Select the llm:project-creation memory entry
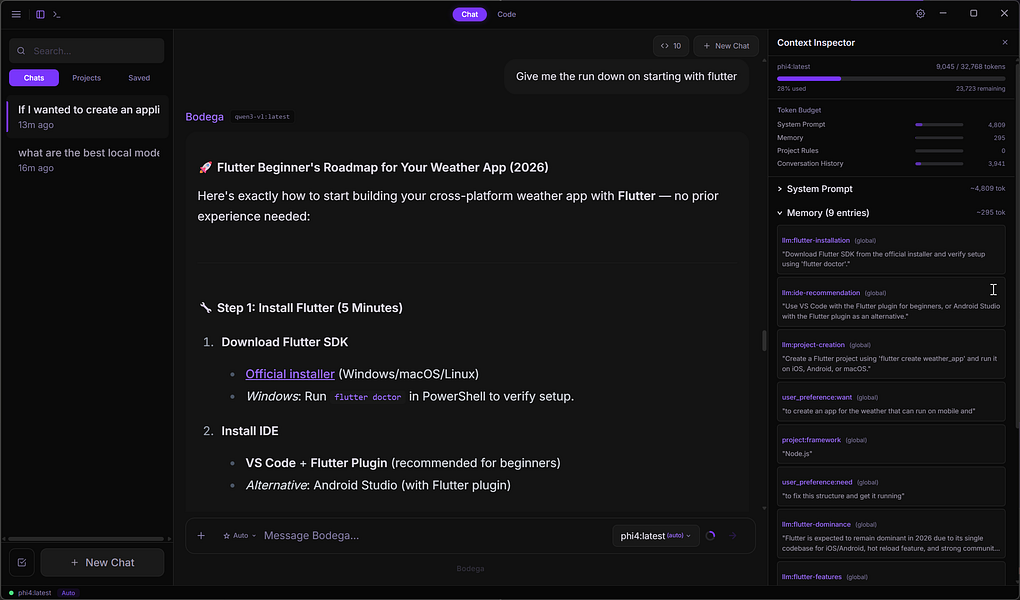1020x600 pixels. pos(891,355)
